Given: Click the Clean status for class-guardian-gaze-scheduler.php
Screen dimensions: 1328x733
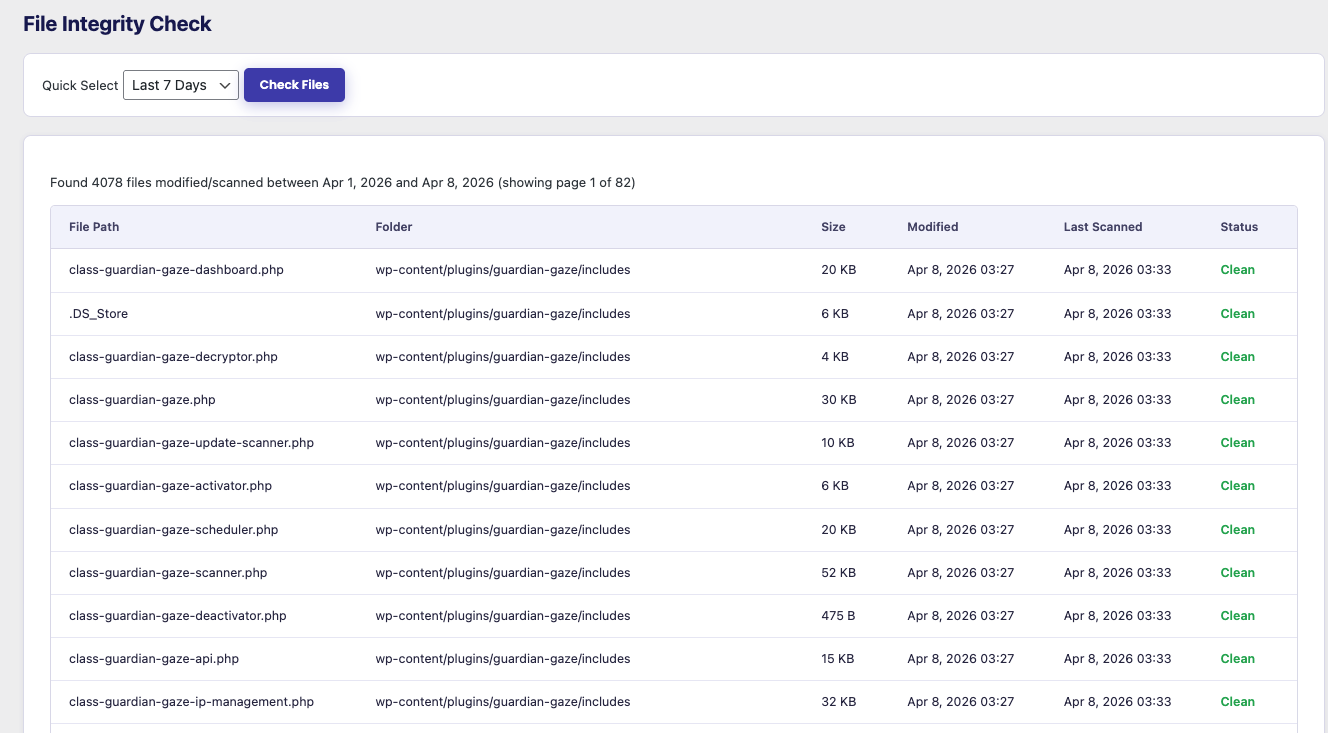Looking at the screenshot, I should [x=1237, y=529].
